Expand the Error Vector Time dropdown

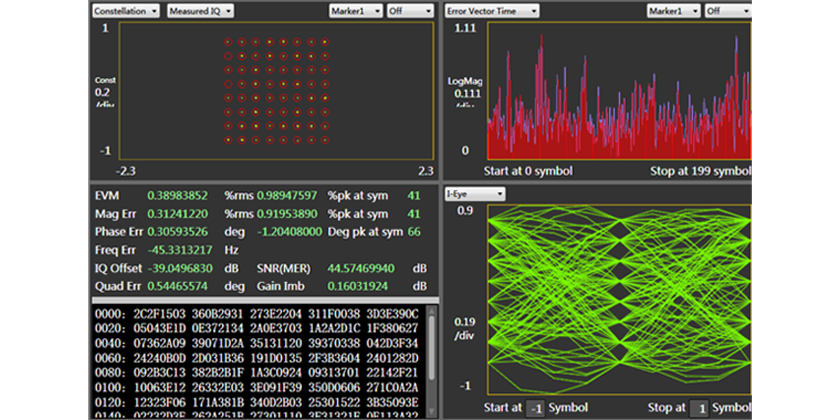[491, 11]
